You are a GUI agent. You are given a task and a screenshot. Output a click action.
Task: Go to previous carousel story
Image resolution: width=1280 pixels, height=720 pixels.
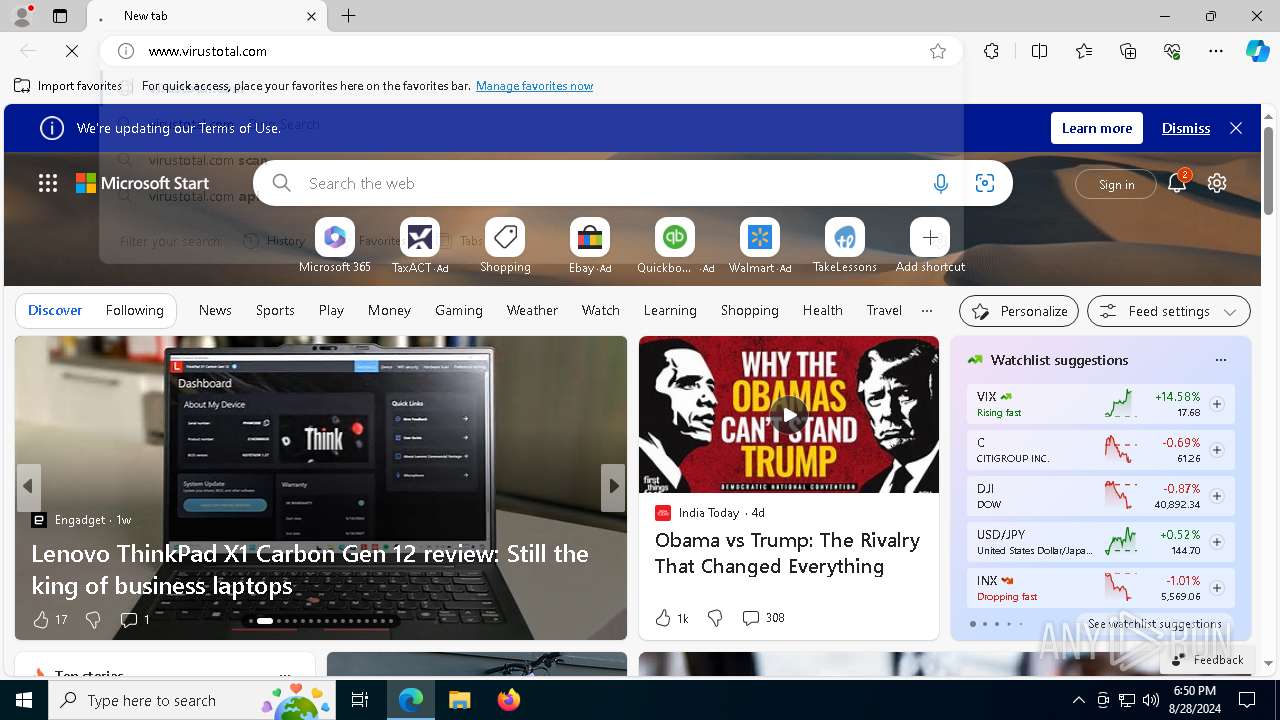click(28, 486)
